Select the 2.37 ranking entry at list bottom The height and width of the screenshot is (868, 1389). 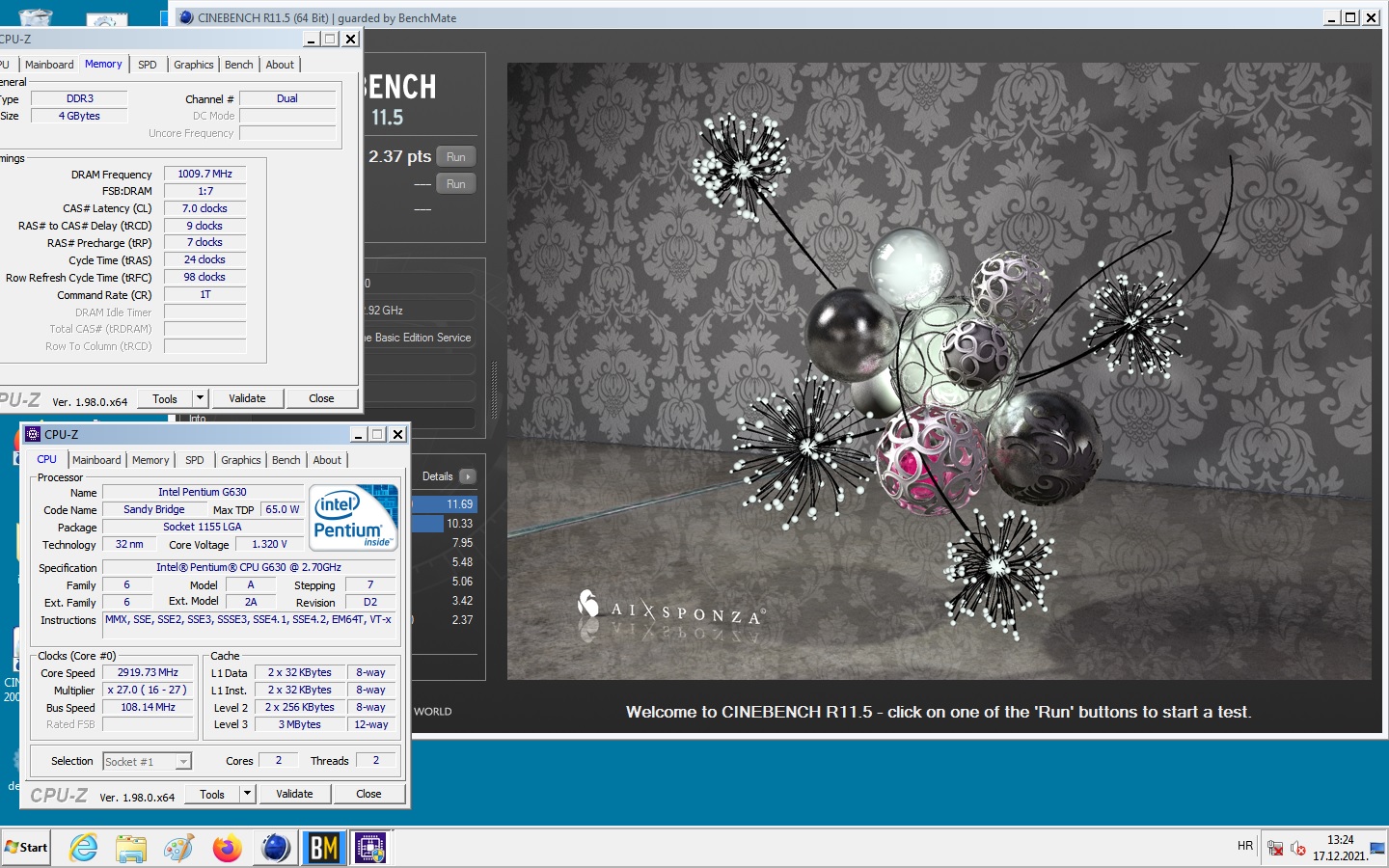click(445, 620)
